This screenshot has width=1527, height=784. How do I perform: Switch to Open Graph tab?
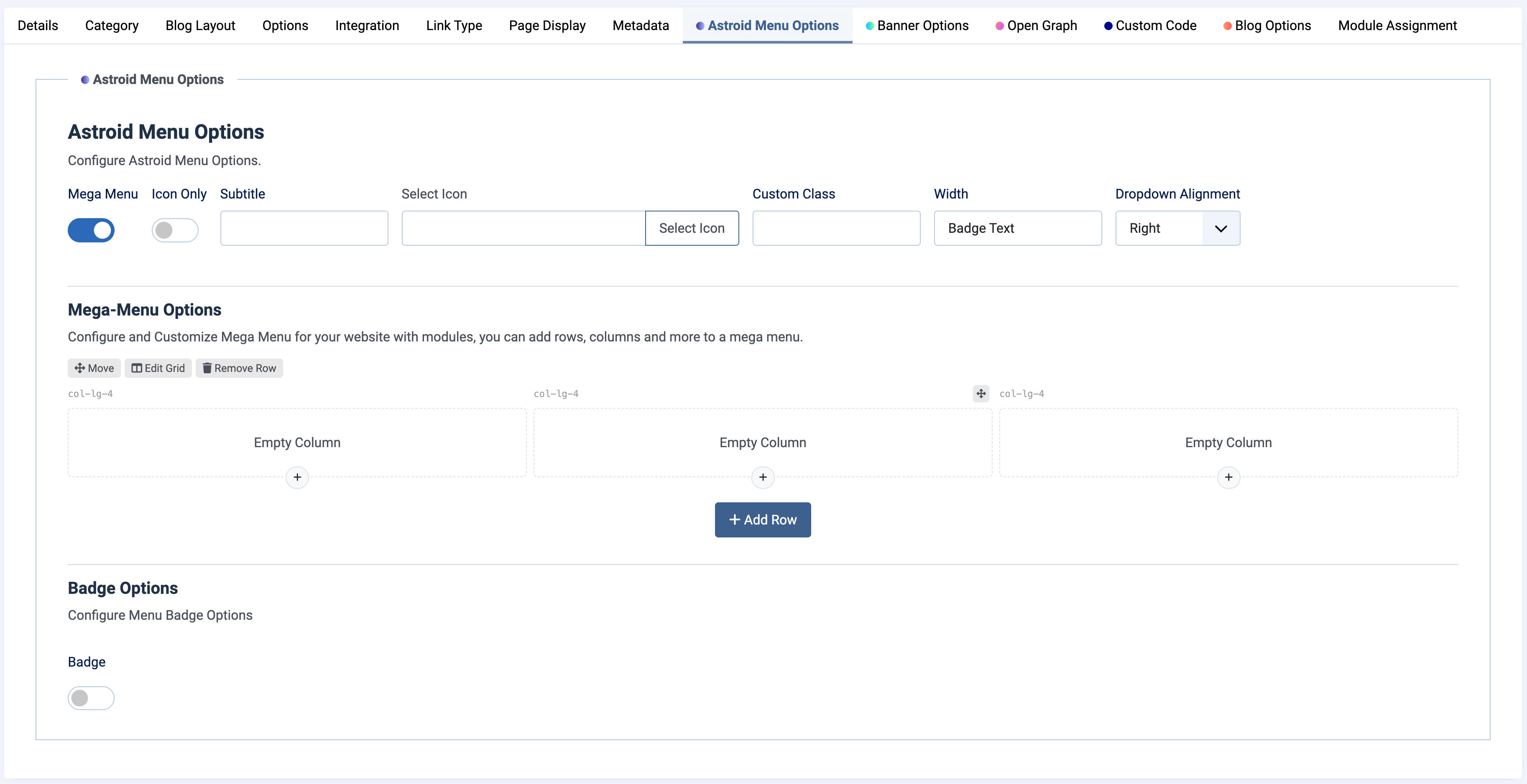(1036, 25)
